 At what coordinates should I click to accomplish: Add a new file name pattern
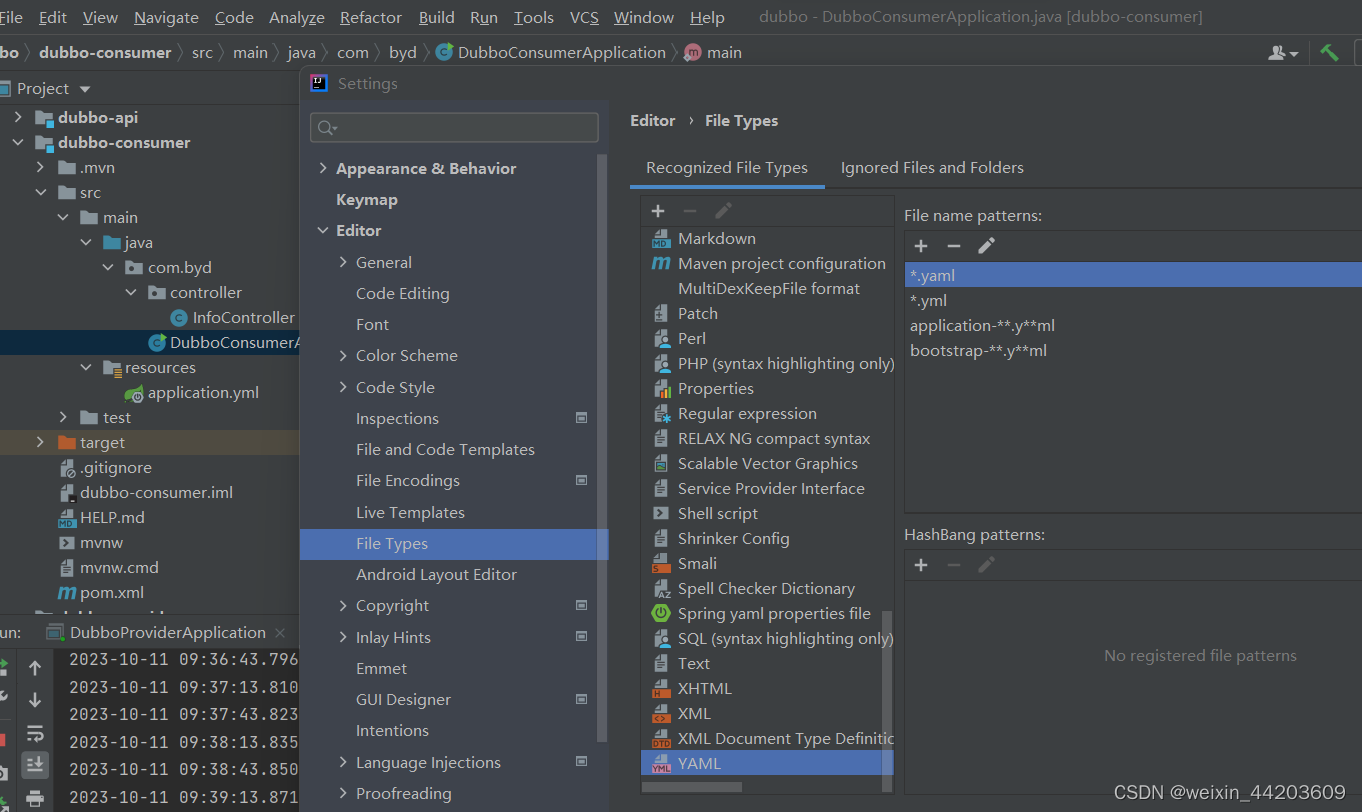921,246
